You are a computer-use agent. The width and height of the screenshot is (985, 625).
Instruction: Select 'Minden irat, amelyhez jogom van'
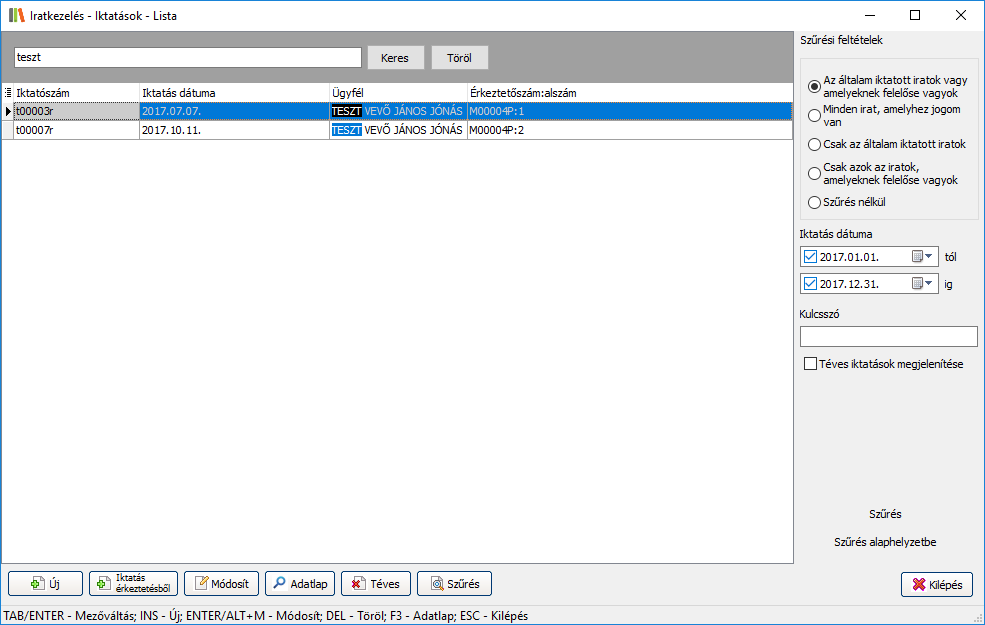coord(814,115)
